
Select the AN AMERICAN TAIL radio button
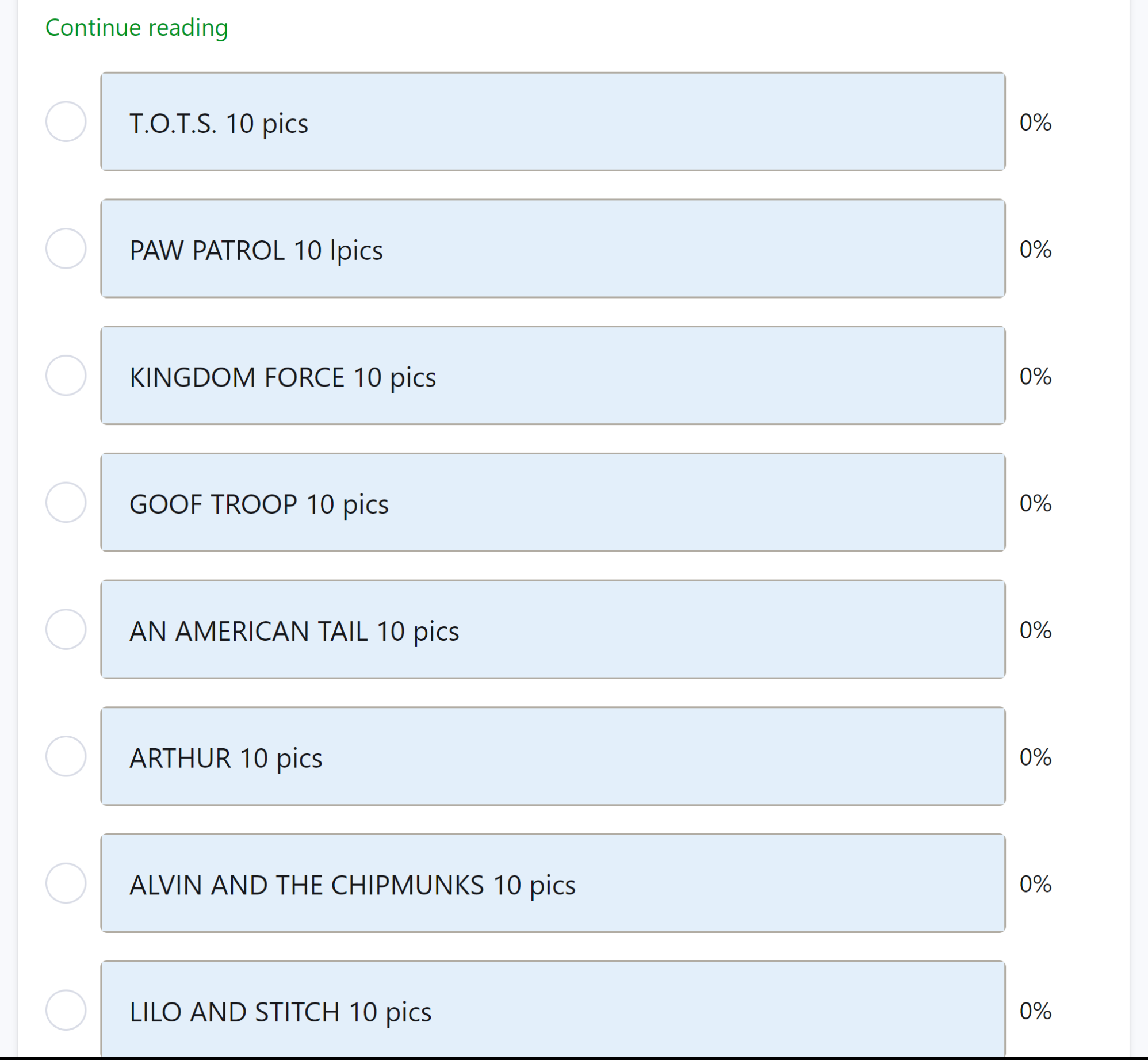pyautogui.click(x=66, y=629)
